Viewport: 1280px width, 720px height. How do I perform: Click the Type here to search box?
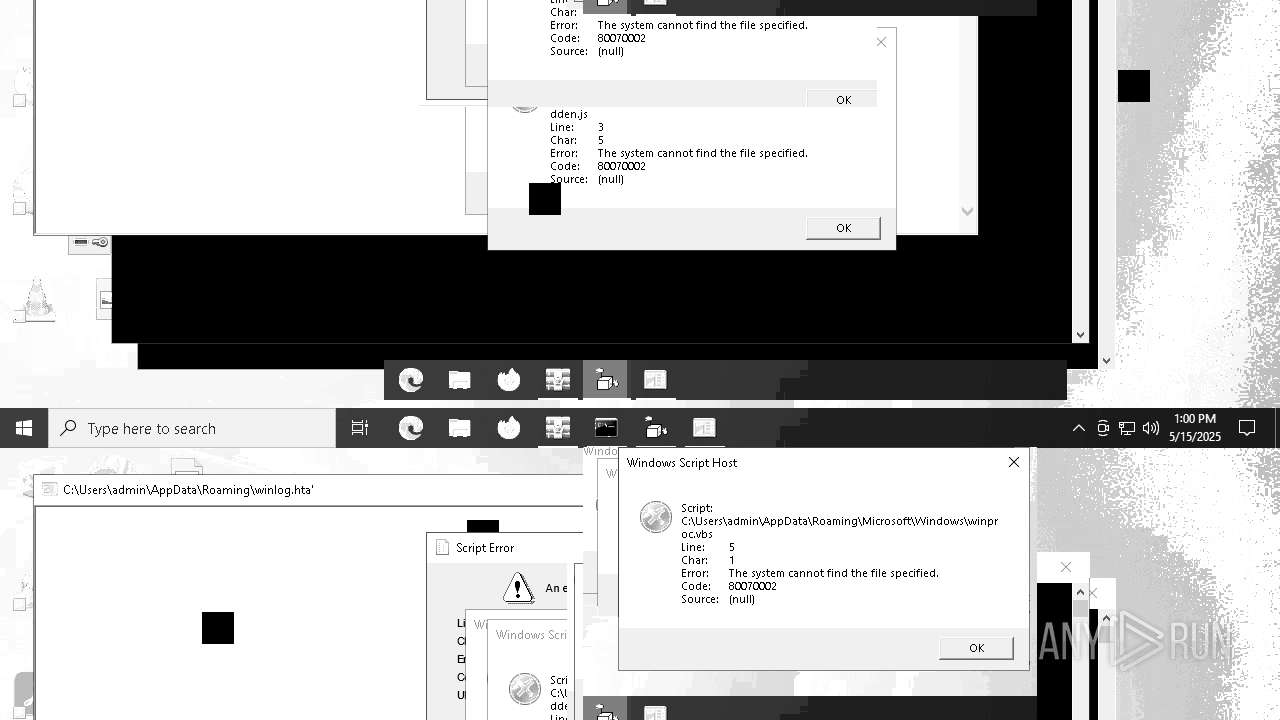[192, 428]
